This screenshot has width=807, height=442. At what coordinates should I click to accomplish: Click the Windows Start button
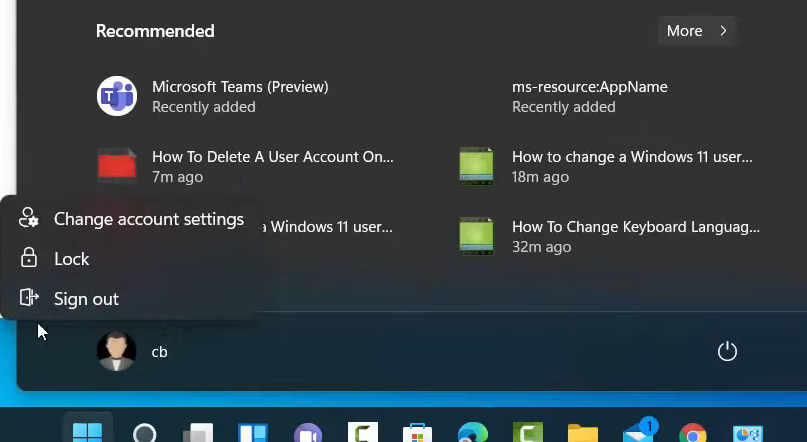pyautogui.click(x=88, y=432)
